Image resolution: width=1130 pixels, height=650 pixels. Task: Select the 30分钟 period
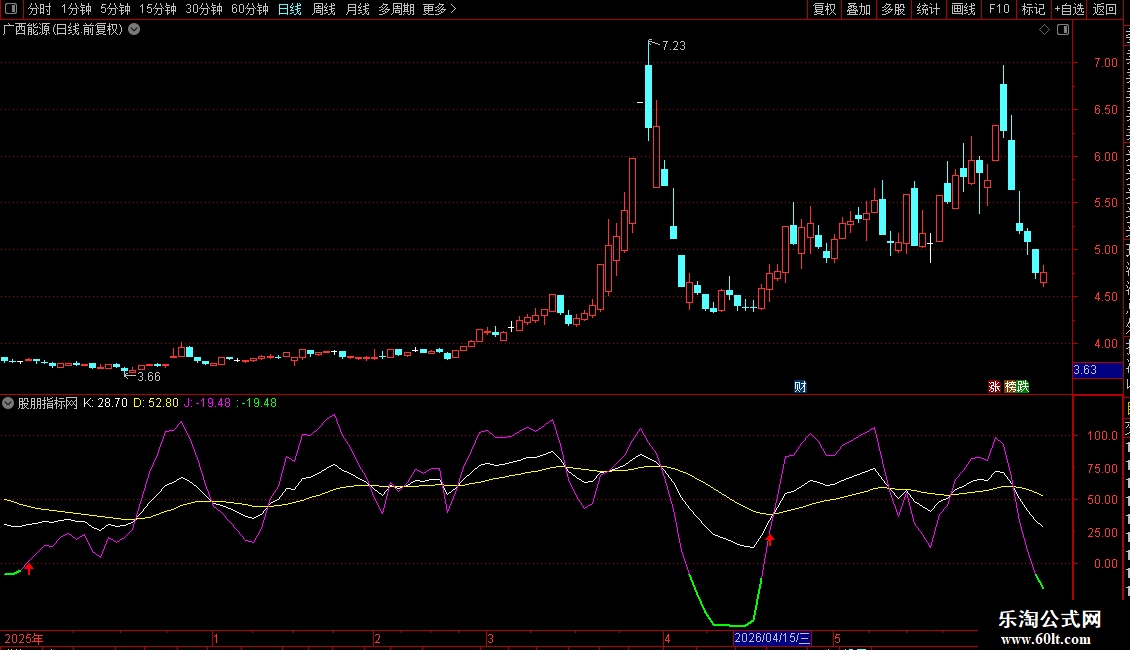point(204,9)
